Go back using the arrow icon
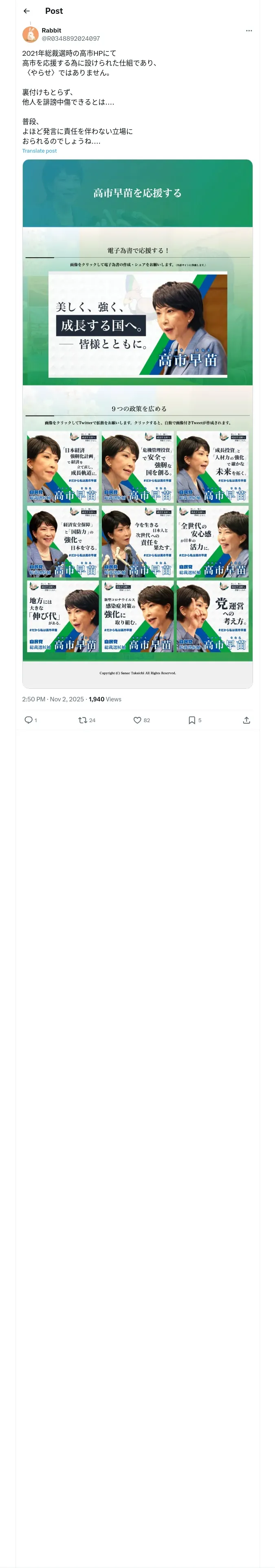 pyautogui.click(x=26, y=11)
